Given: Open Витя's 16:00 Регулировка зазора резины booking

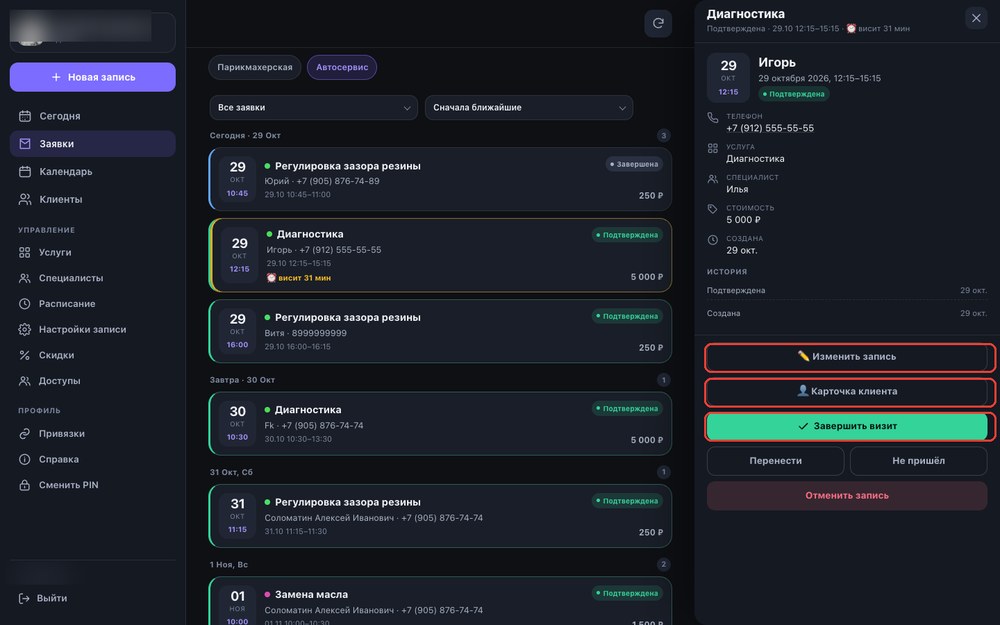Looking at the screenshot, I should (440, 332).
